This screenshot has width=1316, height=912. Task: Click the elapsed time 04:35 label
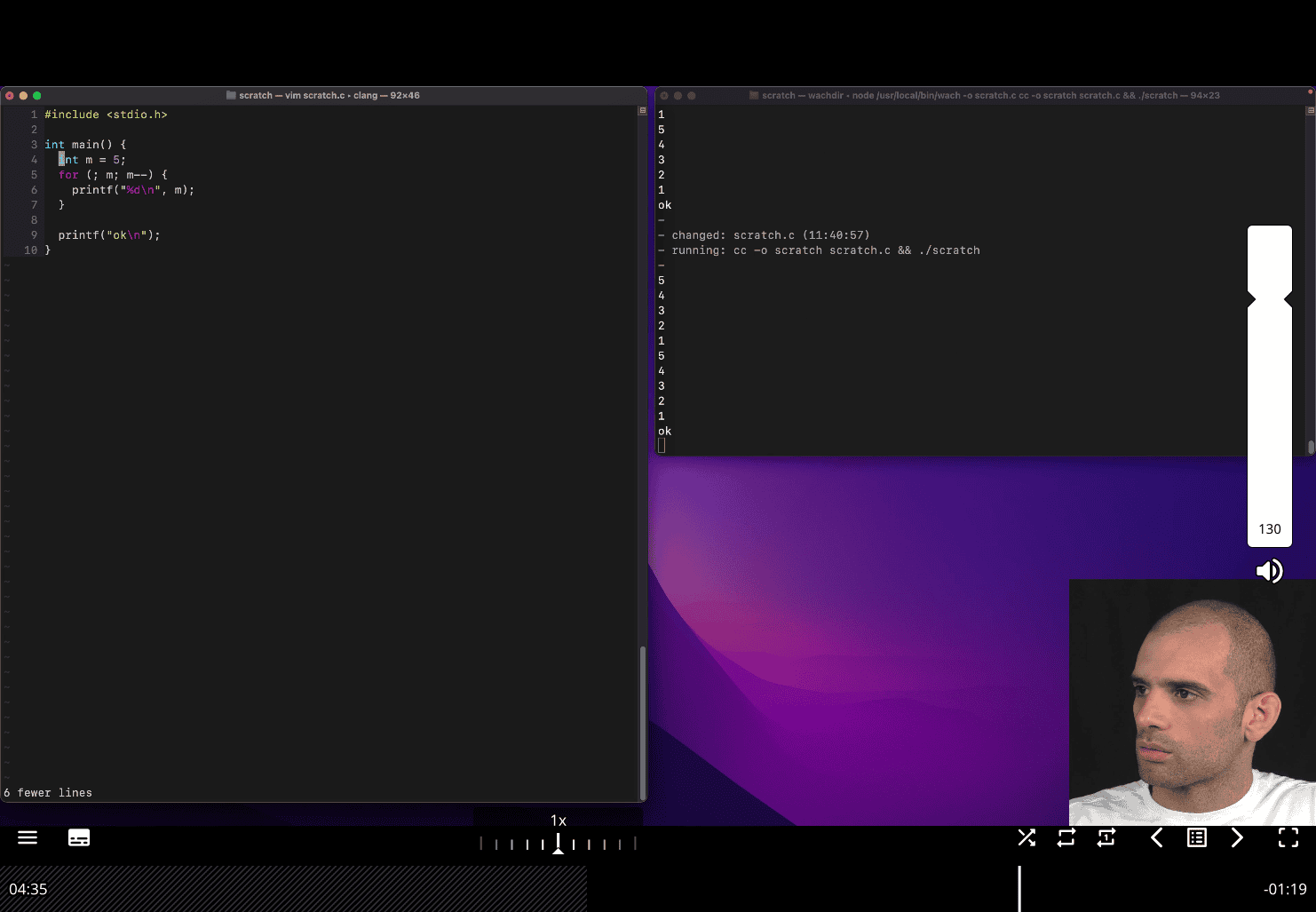point(28,889)
